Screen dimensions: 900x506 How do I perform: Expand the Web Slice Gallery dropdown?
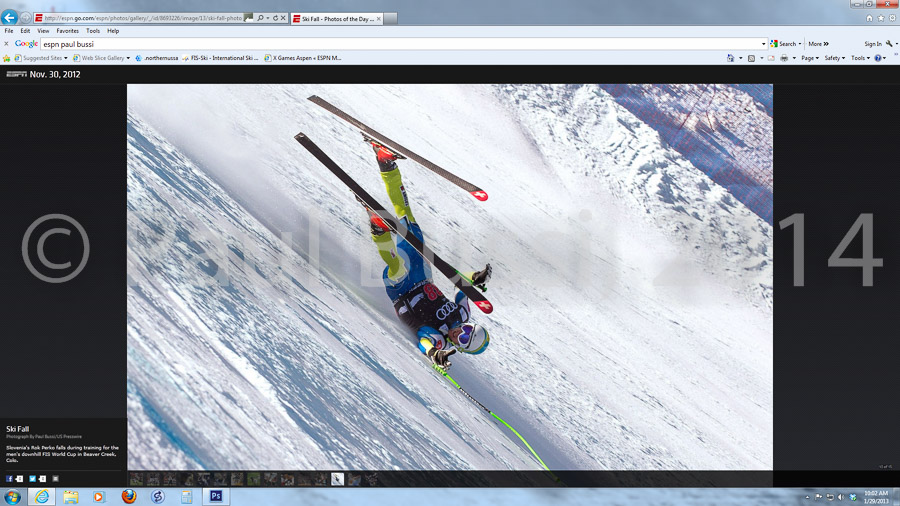tap(128, 58)
